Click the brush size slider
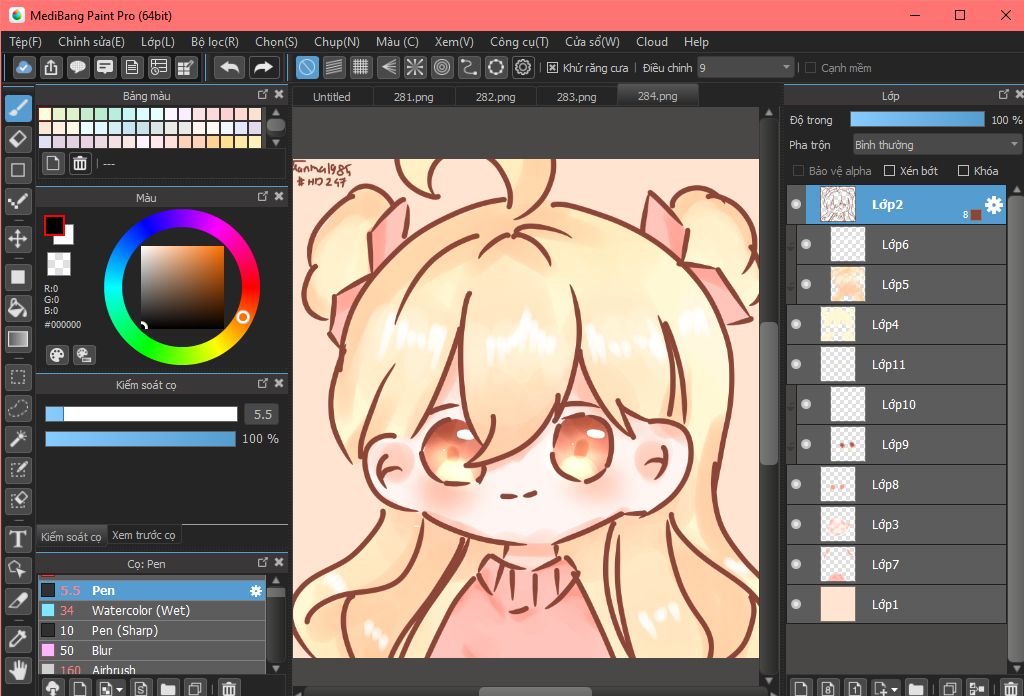Image resolution: width=1024 pixels, height=696 pixels. [141, 414]
